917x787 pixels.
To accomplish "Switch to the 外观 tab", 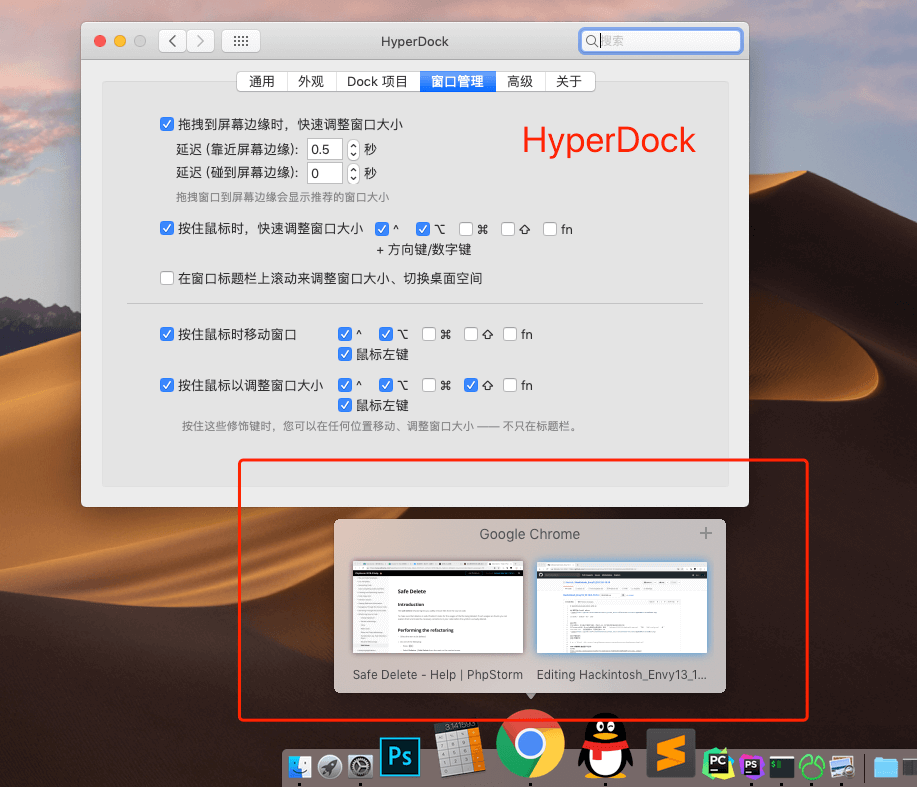I will point(311,82).
